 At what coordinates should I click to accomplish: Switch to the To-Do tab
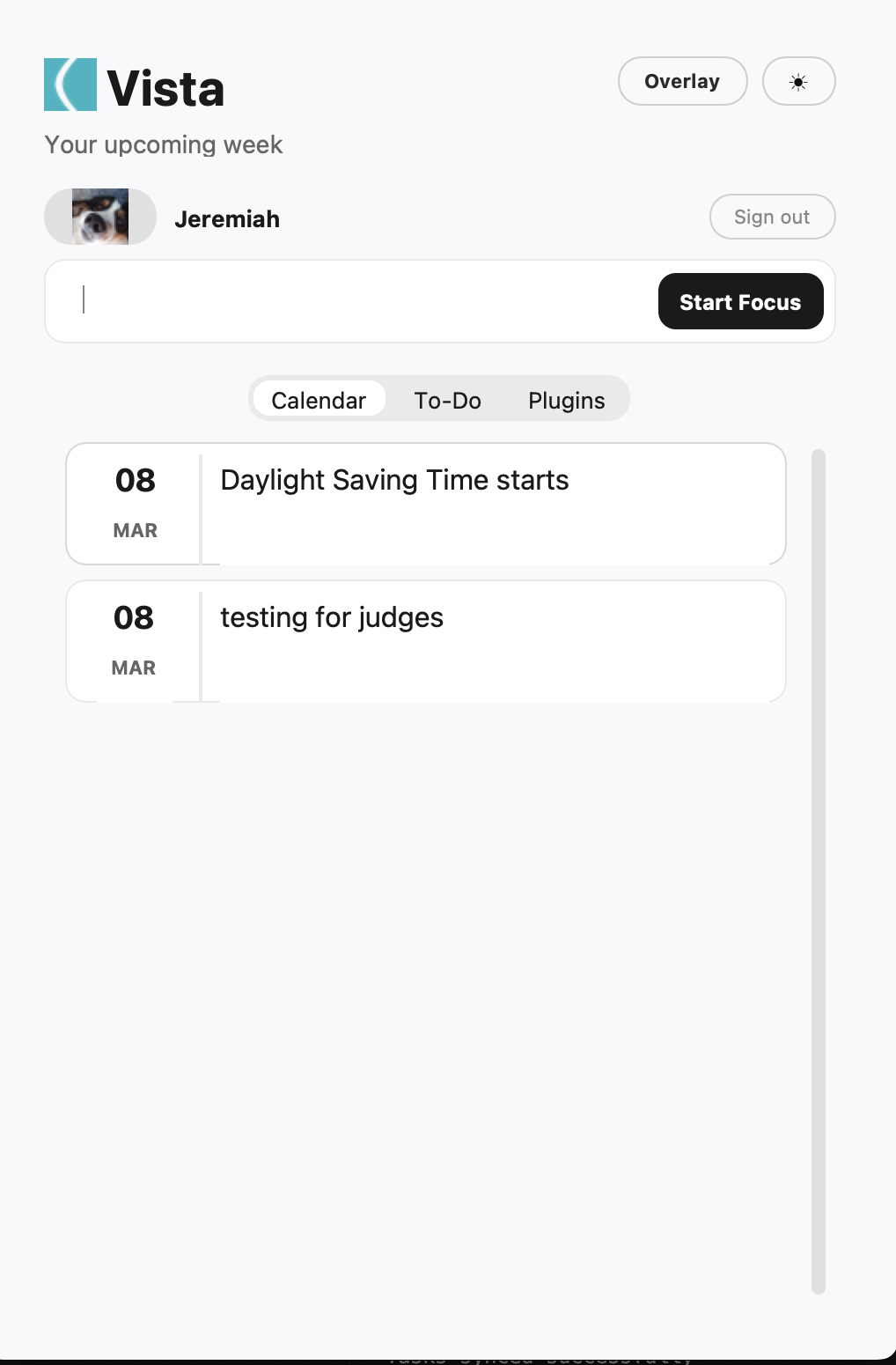pos(447,400)
